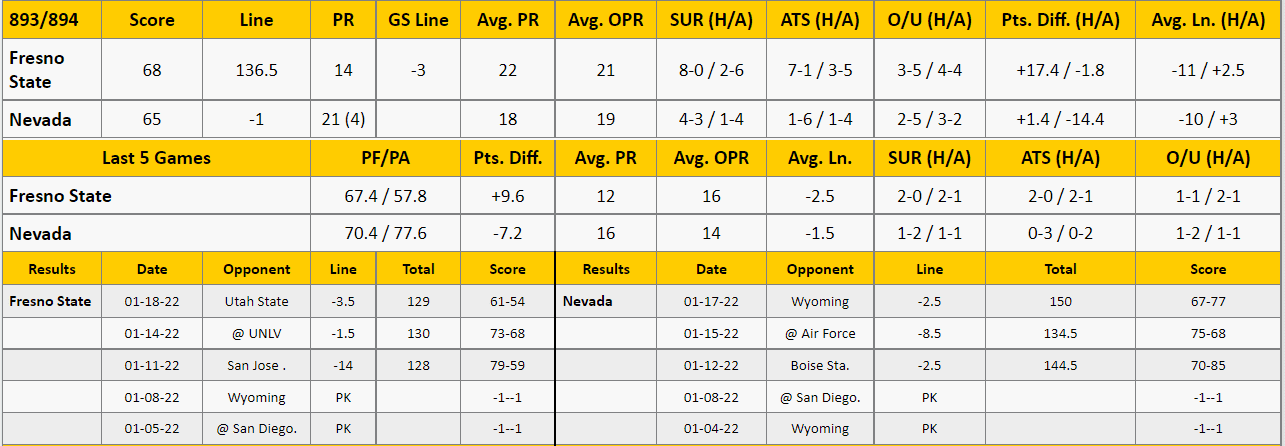The image size is (1285, 446).
Task: Select the total 144.5 cell
Action: coord(1061,365)
